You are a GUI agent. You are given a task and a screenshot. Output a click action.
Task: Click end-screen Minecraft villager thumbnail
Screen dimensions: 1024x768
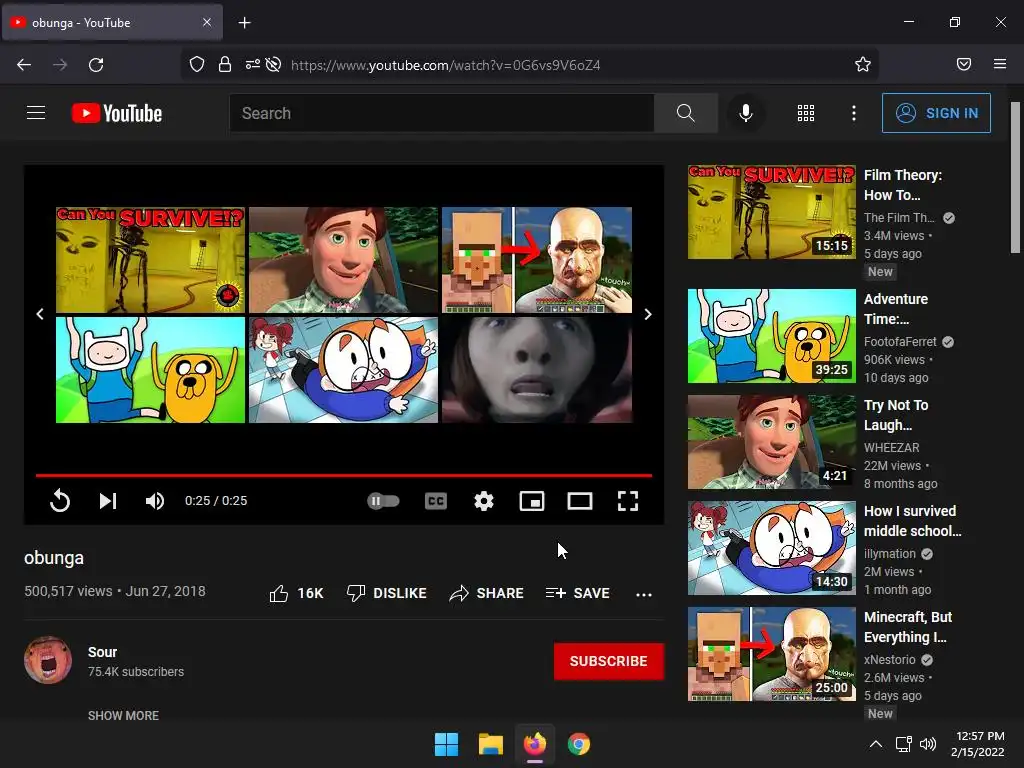(x=537, y=260)
